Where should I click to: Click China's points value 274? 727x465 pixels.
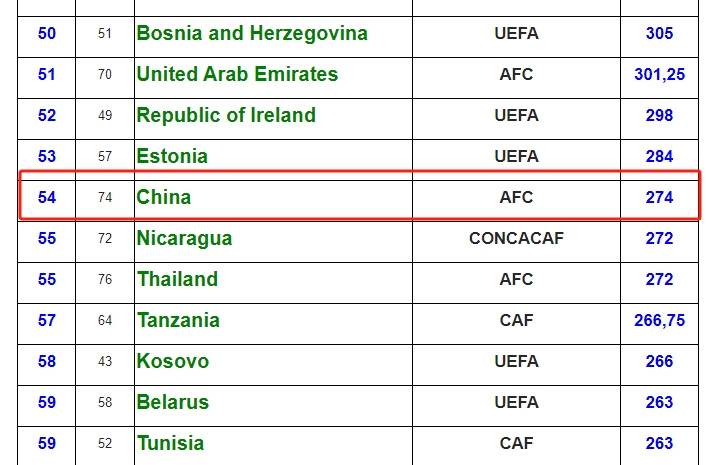(659, 198)
